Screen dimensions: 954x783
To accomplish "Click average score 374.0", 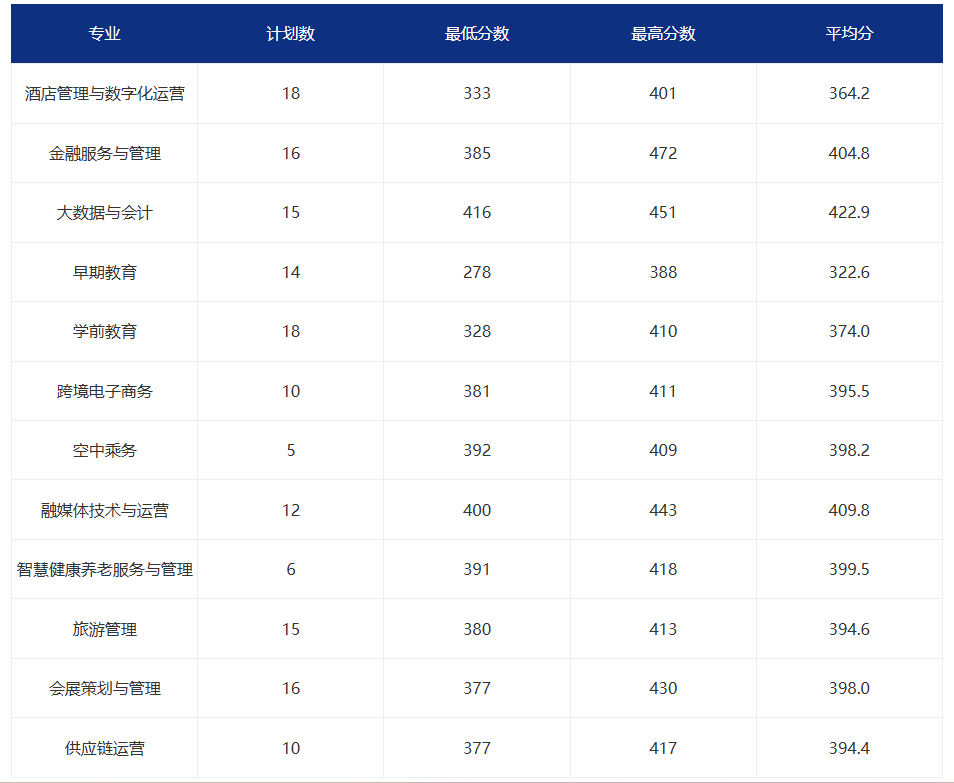I will tap(849, 331).
